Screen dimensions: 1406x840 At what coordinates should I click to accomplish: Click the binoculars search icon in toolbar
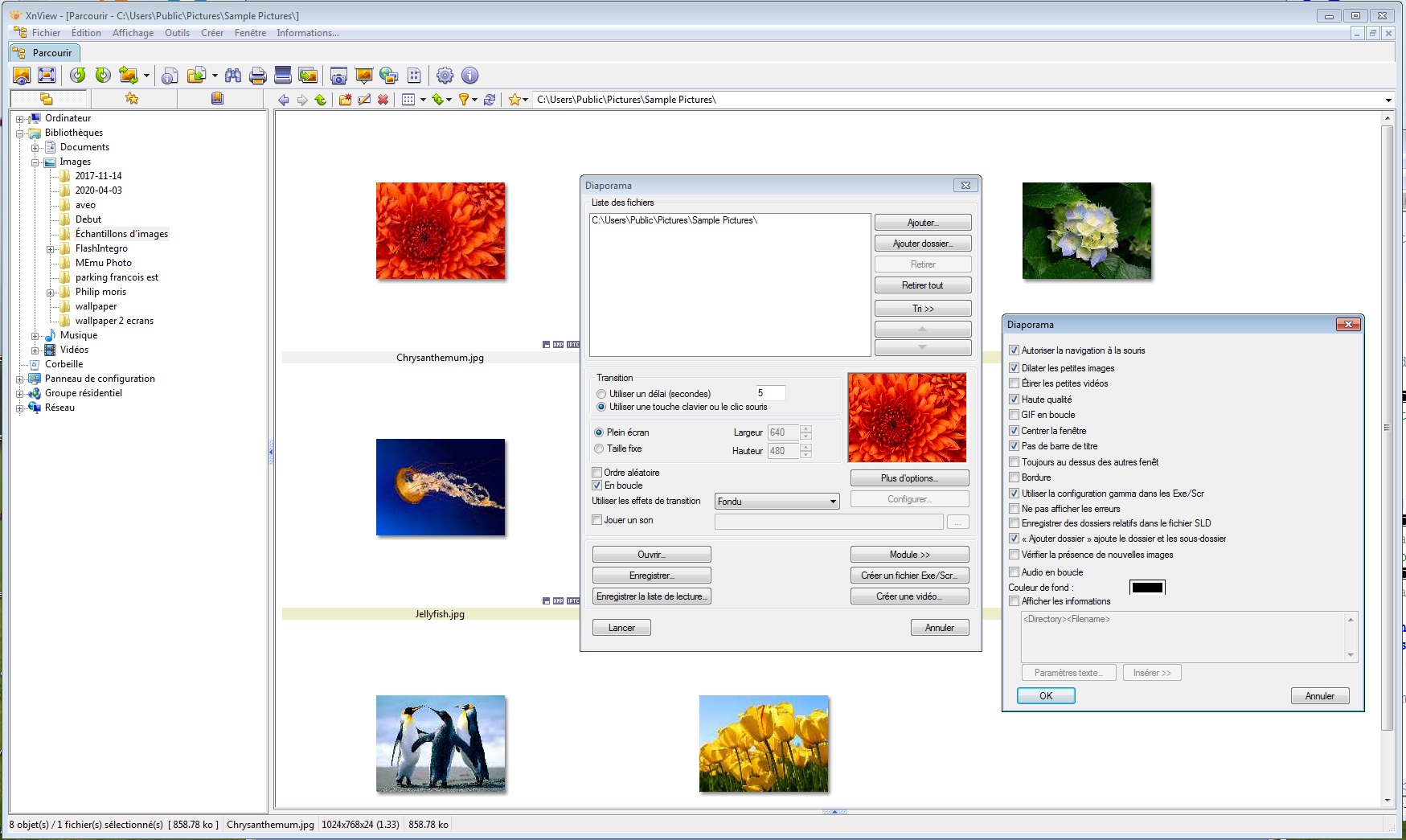click(x=233, y=76)
